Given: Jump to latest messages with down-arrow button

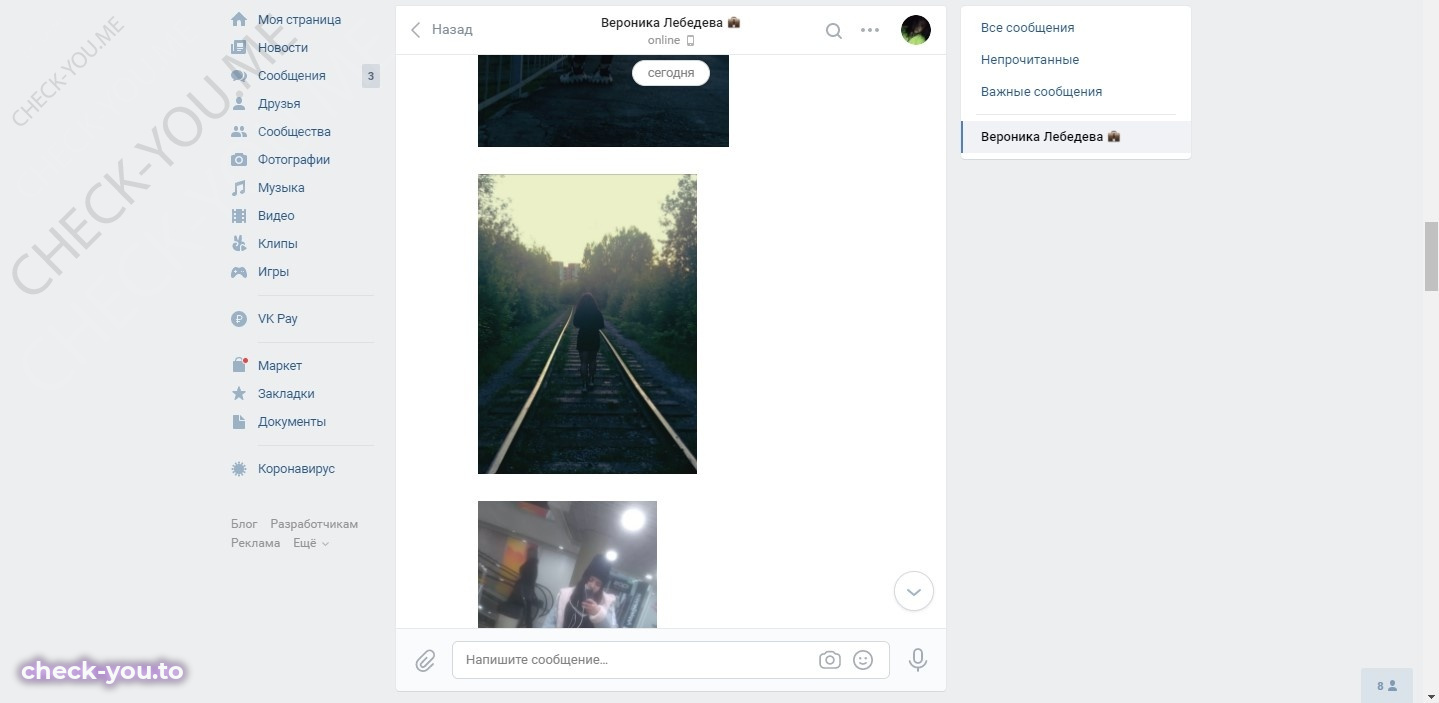Looking at the screenshot, I should [914, 591].
